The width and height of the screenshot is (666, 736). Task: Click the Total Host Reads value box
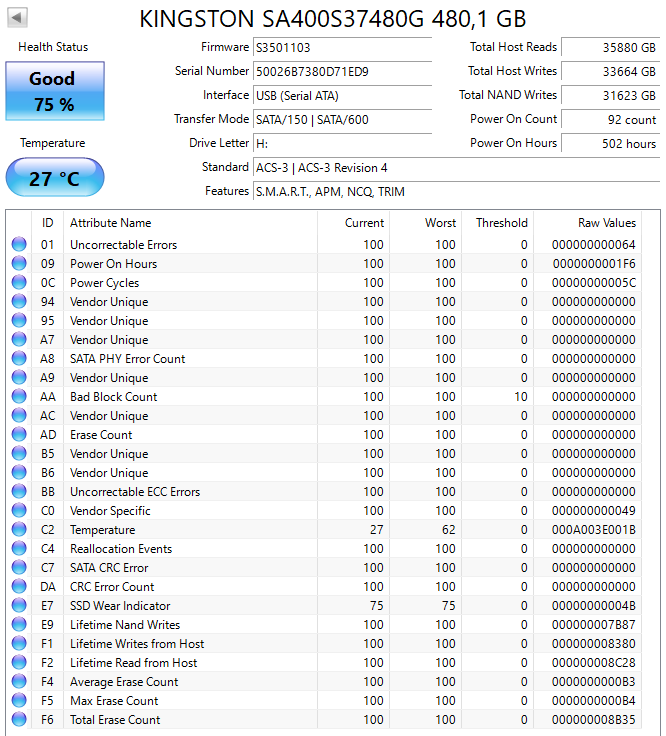(609, 48)
